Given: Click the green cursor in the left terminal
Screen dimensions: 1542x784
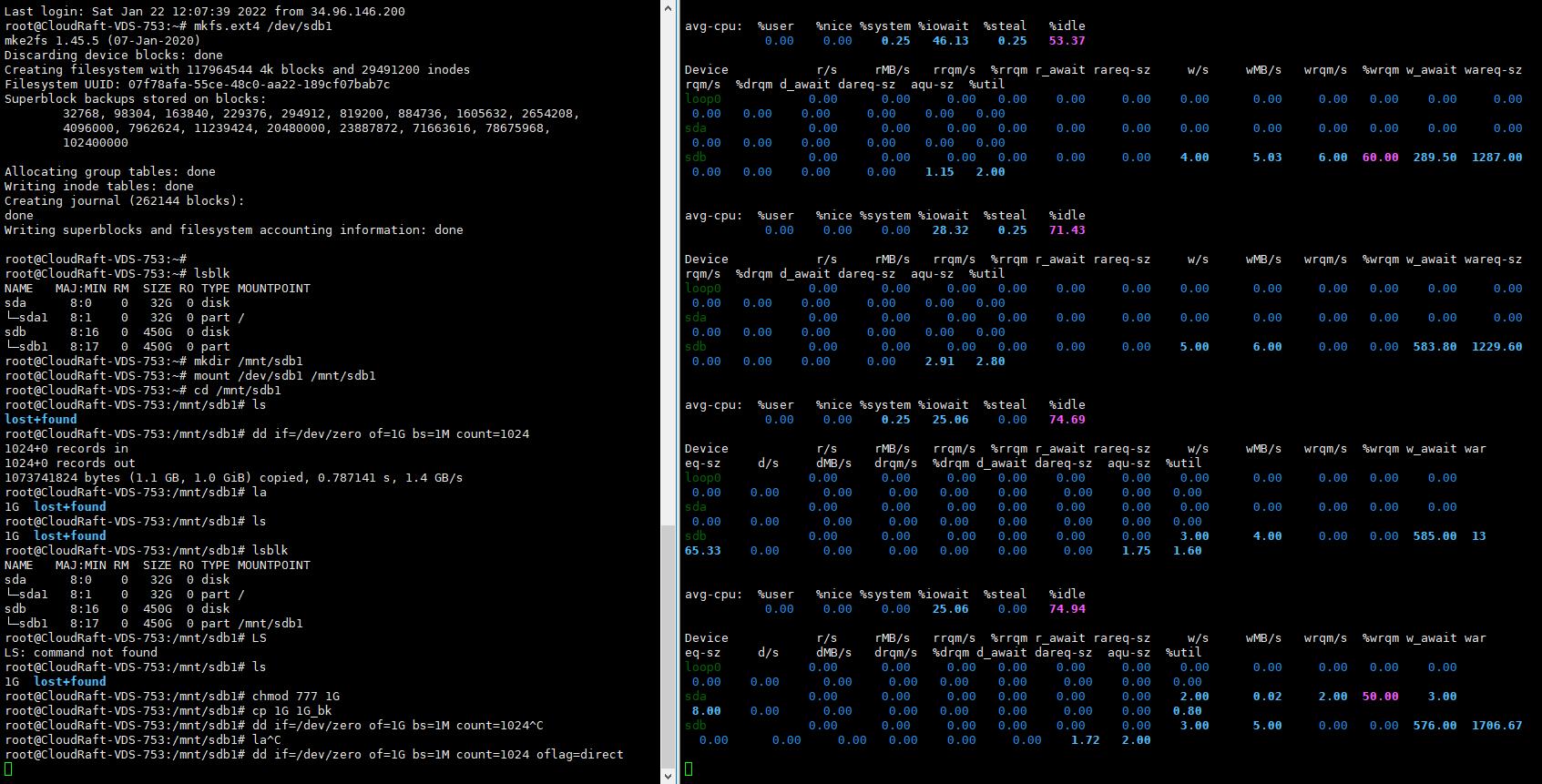Looking at the screenshot, I should point(8,769).
